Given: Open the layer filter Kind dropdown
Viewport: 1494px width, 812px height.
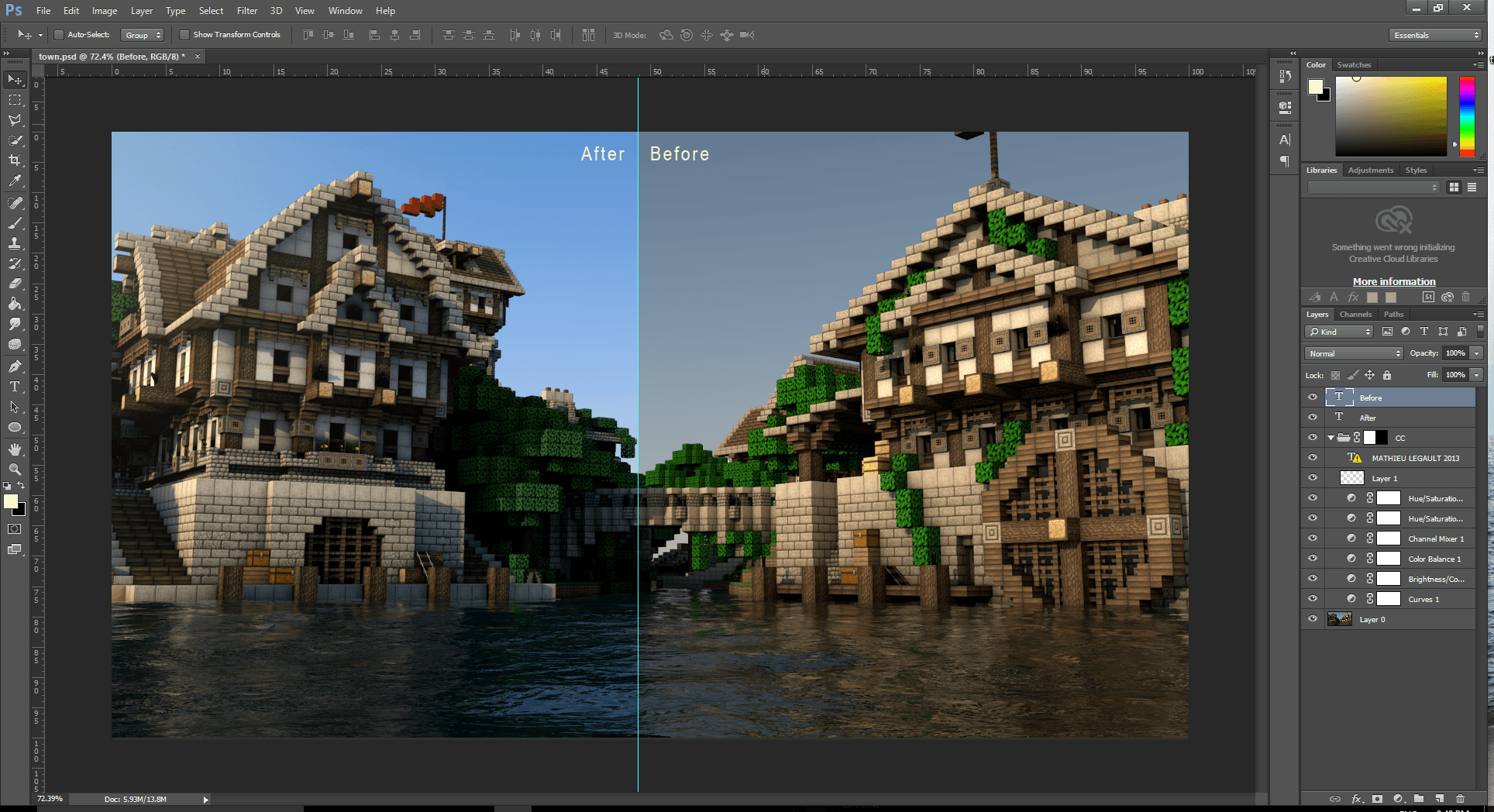Looking at the screenshot, I should (1339, 332).
